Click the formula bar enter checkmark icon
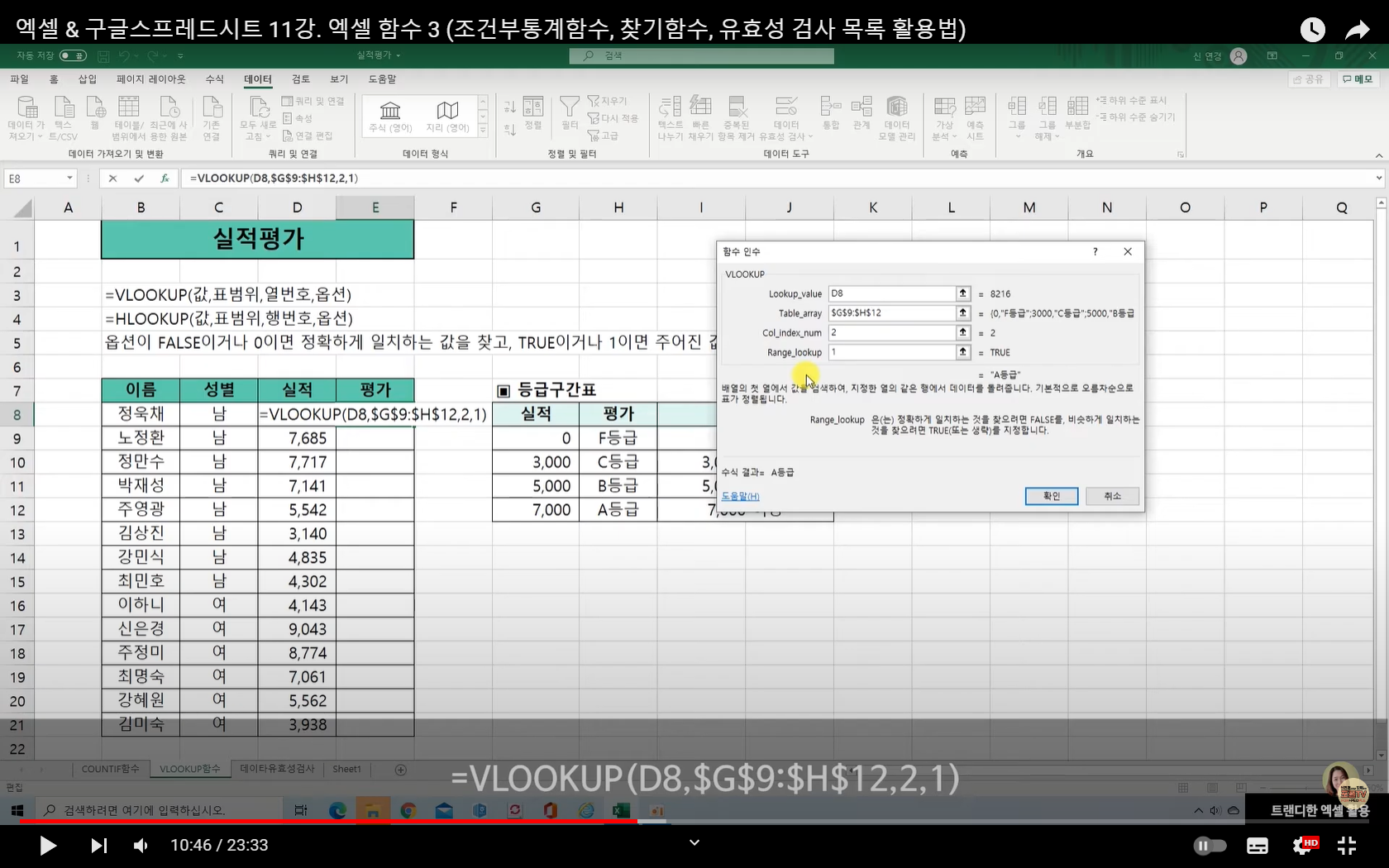The height and width of the screenshot is (868, 1389). click(x=139, y=178)
